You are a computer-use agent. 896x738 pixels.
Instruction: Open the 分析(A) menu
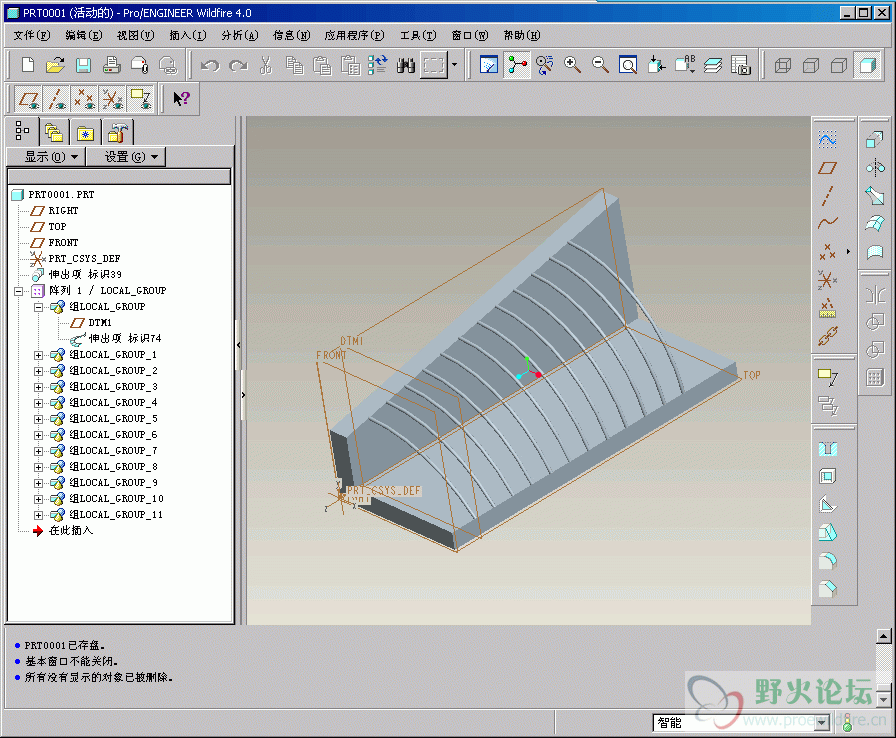click(x=240, y=35)
